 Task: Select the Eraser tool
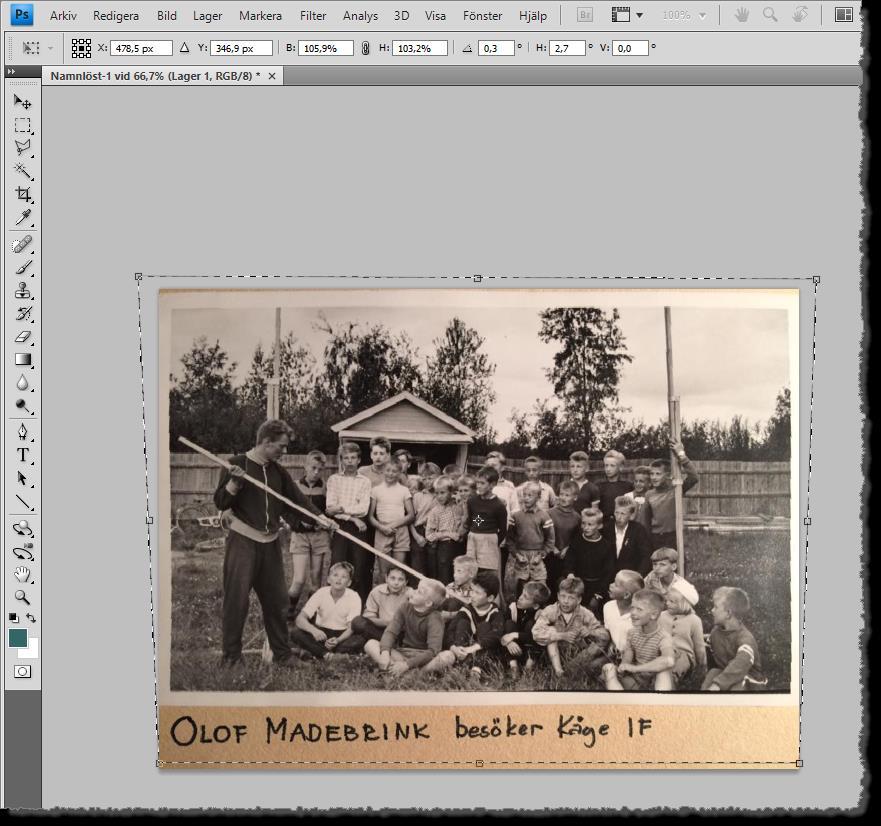[x=22, y=337]
